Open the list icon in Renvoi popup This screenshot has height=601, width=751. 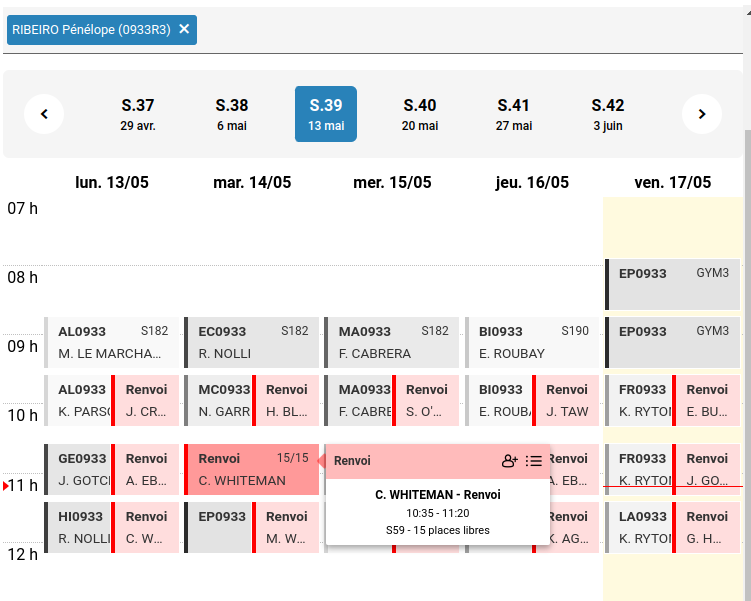pos(534,461)
